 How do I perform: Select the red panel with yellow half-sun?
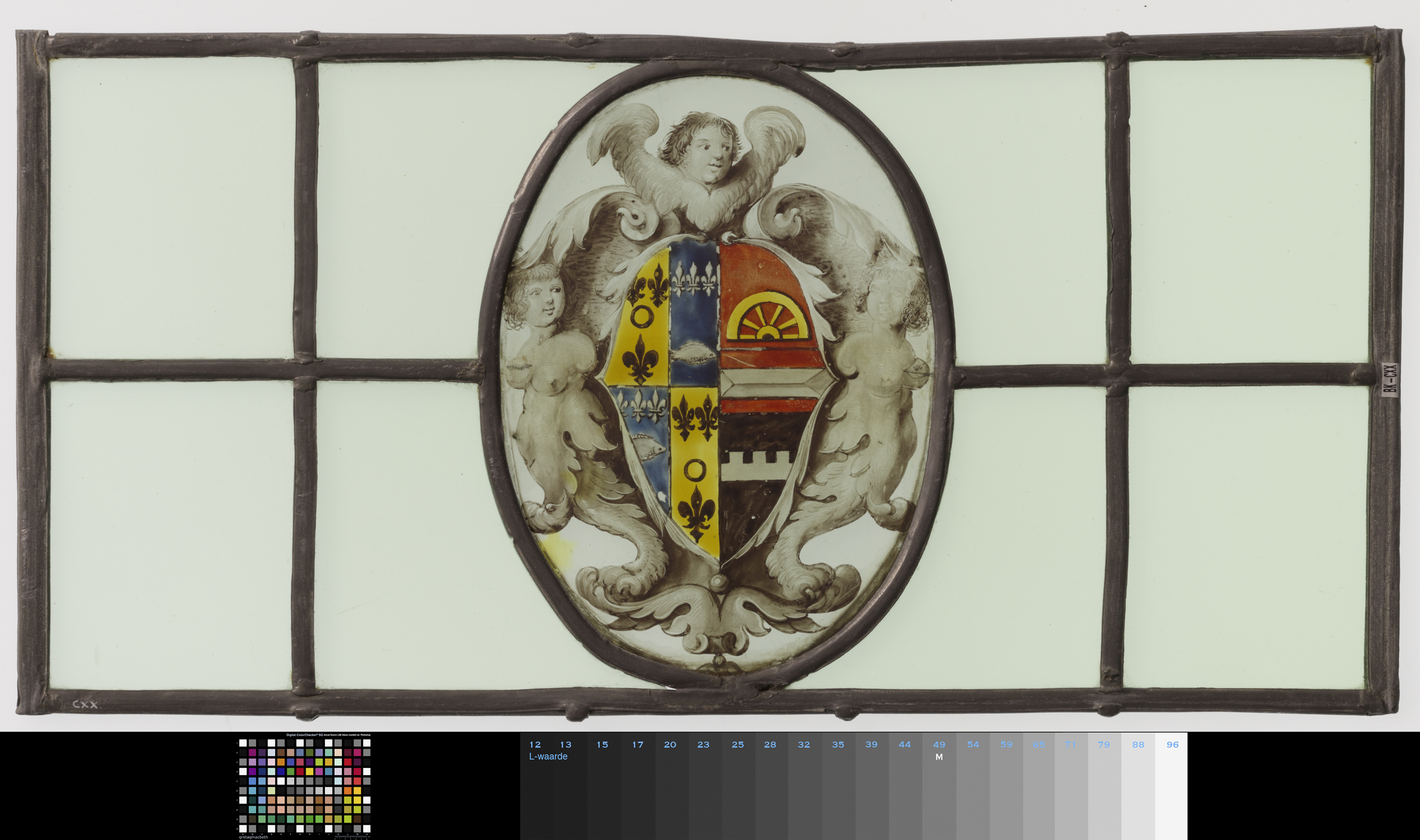[x=771, y=328]
